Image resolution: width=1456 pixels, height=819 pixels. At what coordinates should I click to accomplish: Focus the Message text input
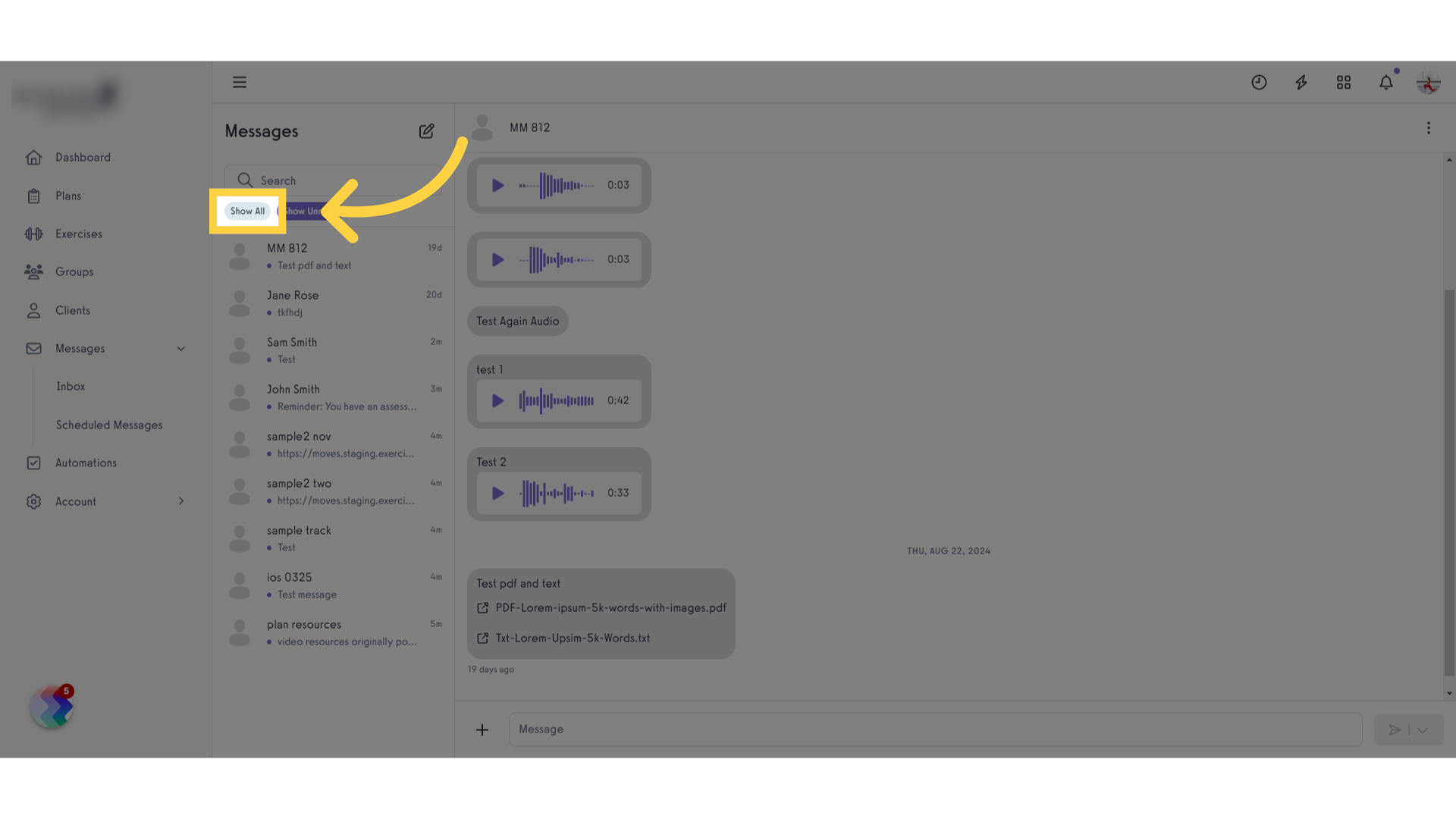coord(935,730)
